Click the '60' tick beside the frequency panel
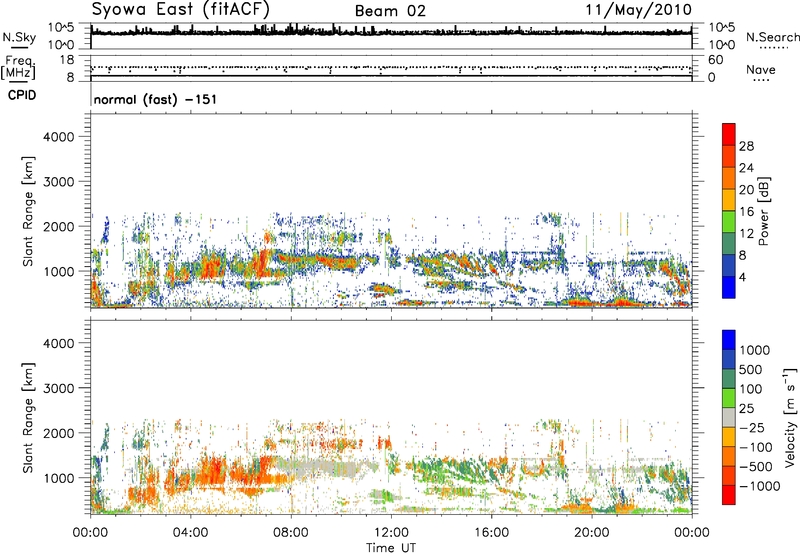This screenshot has height=554, width=800. pos(715,60)
